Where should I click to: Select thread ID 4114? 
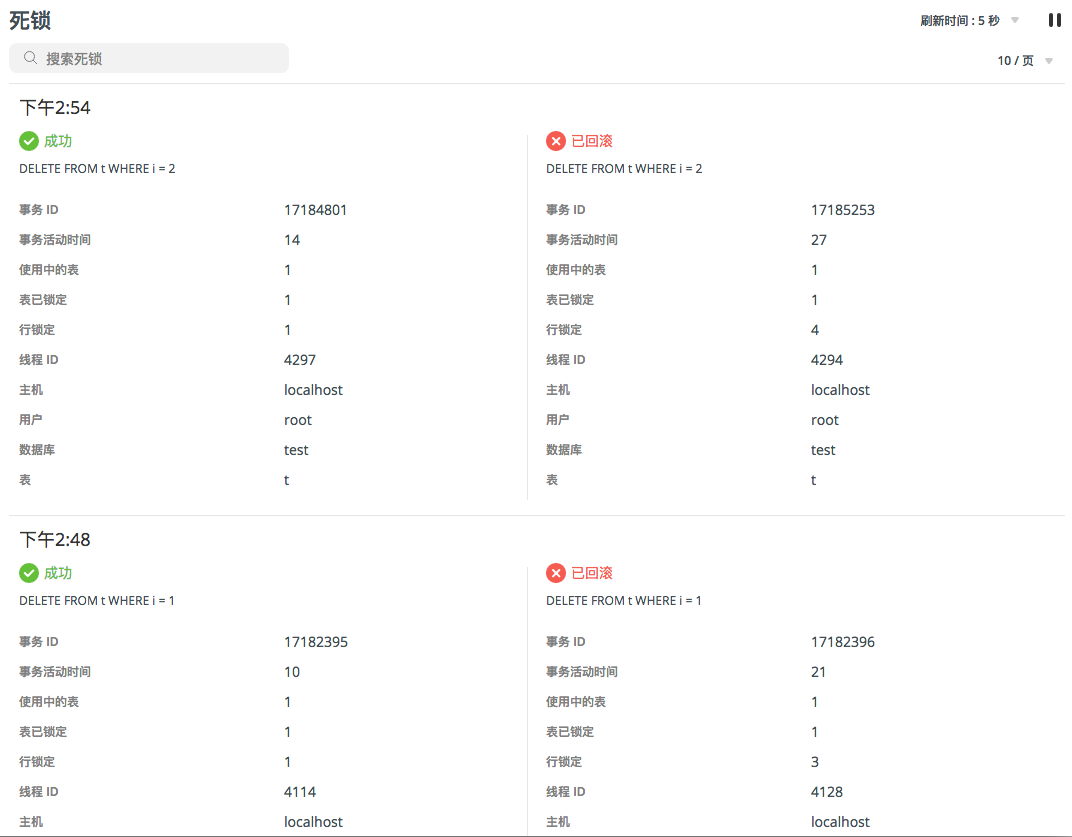299,792
